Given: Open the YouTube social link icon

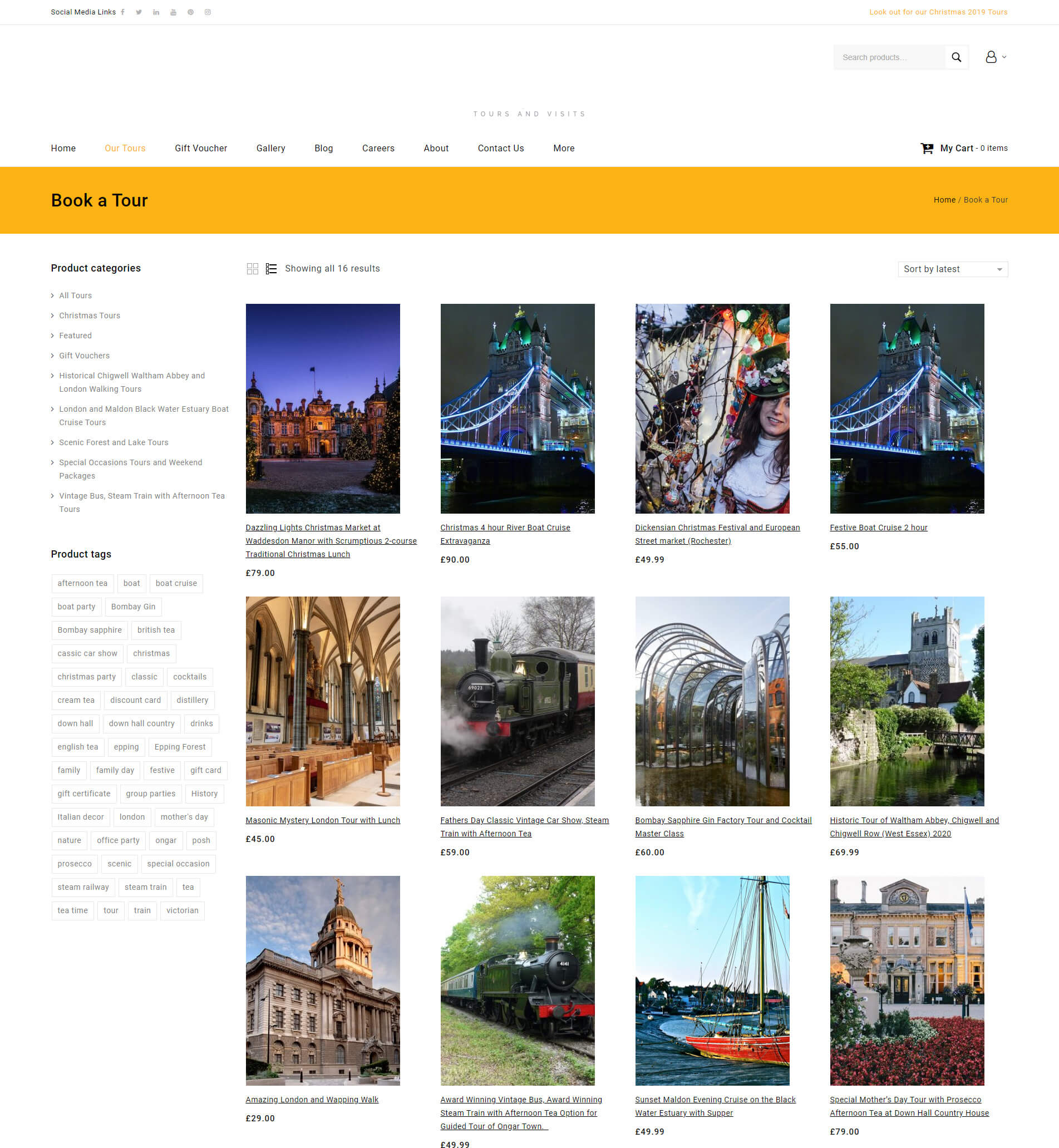Looking at the screenshot, I should point(173,12).
